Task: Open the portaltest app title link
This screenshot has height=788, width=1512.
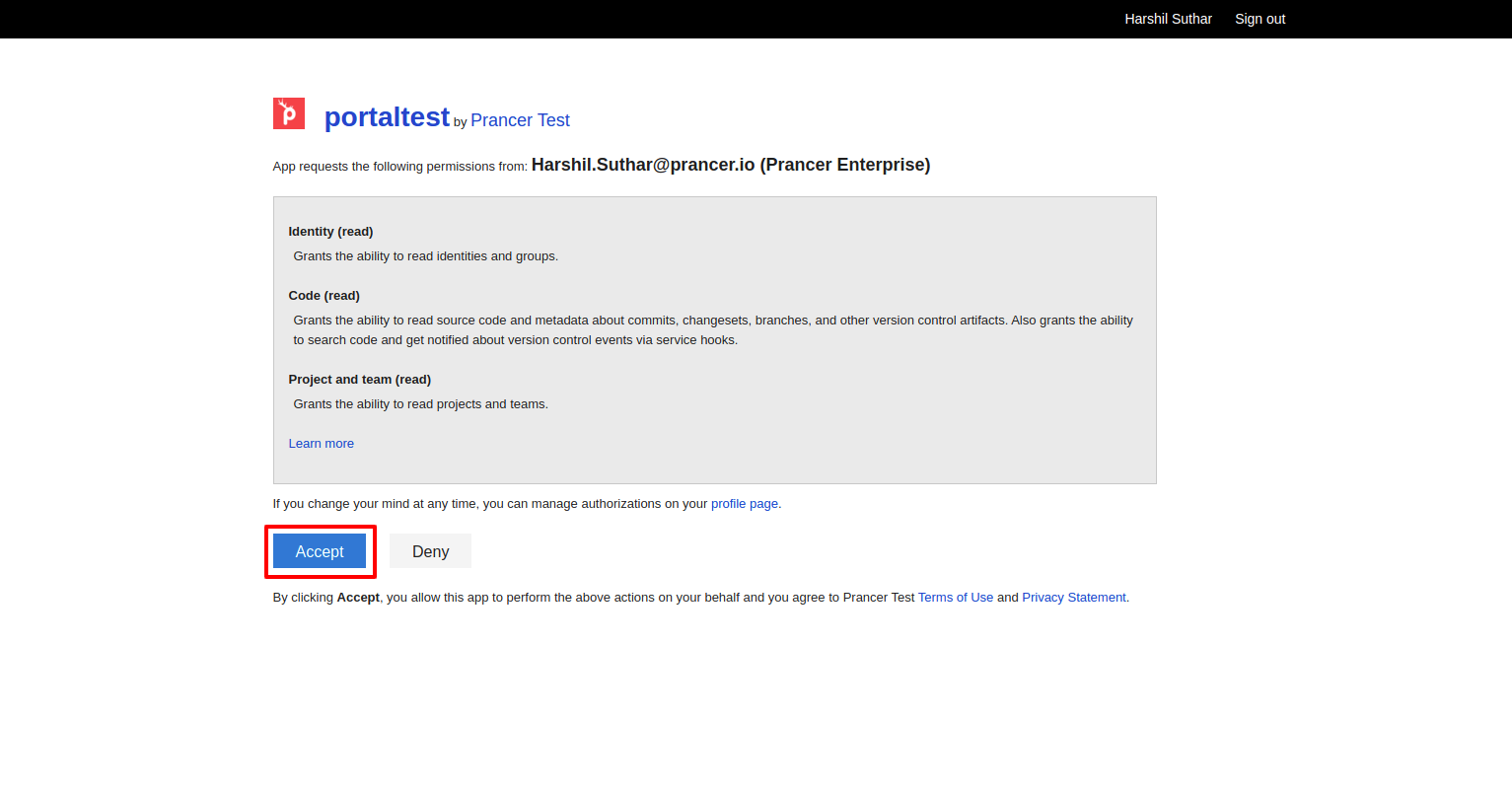Action: tap(387, 117)
